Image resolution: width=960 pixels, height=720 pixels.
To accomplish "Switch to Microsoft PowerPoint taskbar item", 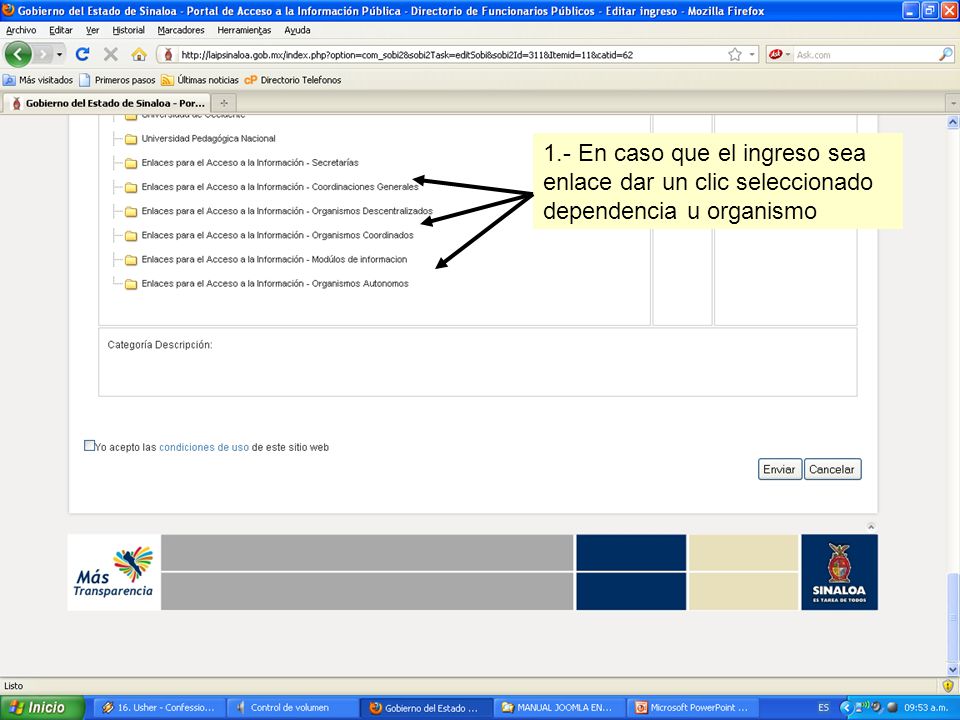I will click(692, 708).
